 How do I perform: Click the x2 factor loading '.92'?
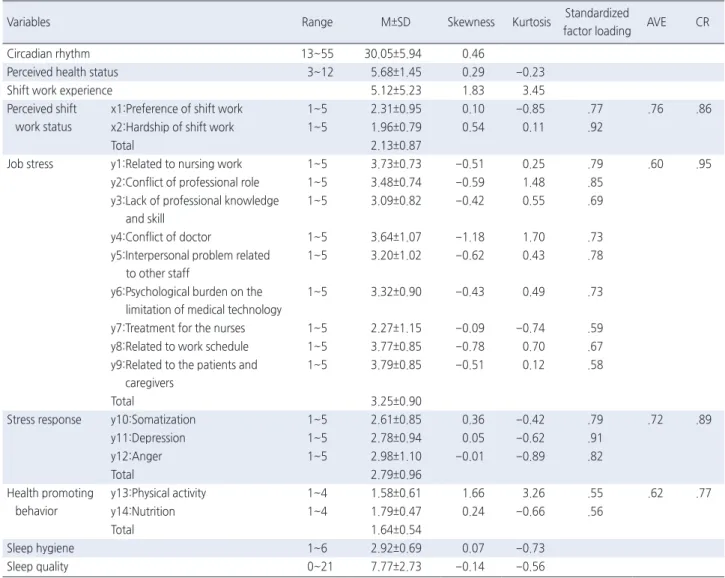pyautogui.click(x=596, y=127)
